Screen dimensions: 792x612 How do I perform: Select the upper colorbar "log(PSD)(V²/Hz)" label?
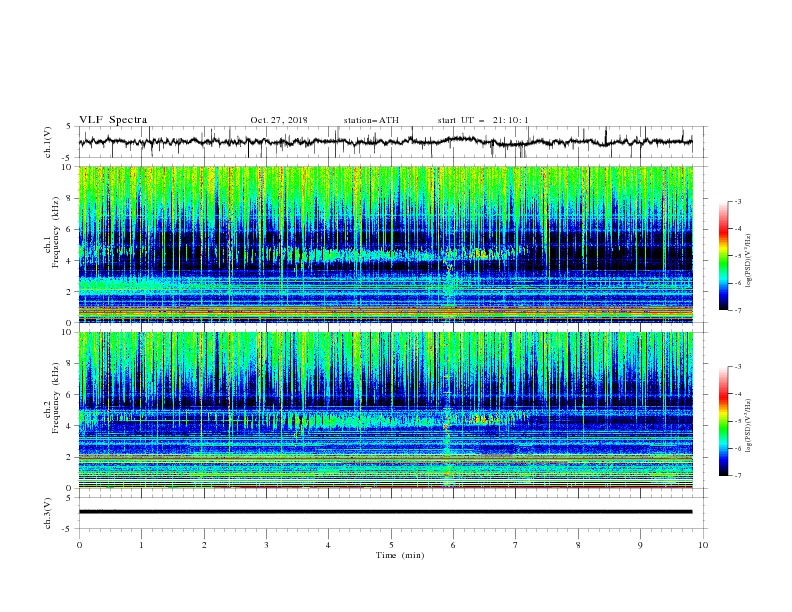pos(749,261)
